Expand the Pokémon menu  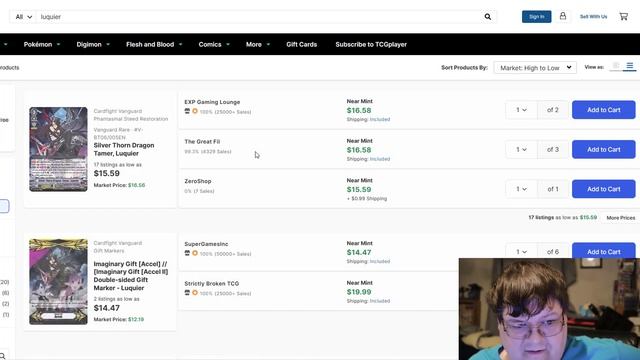[42, 44]
